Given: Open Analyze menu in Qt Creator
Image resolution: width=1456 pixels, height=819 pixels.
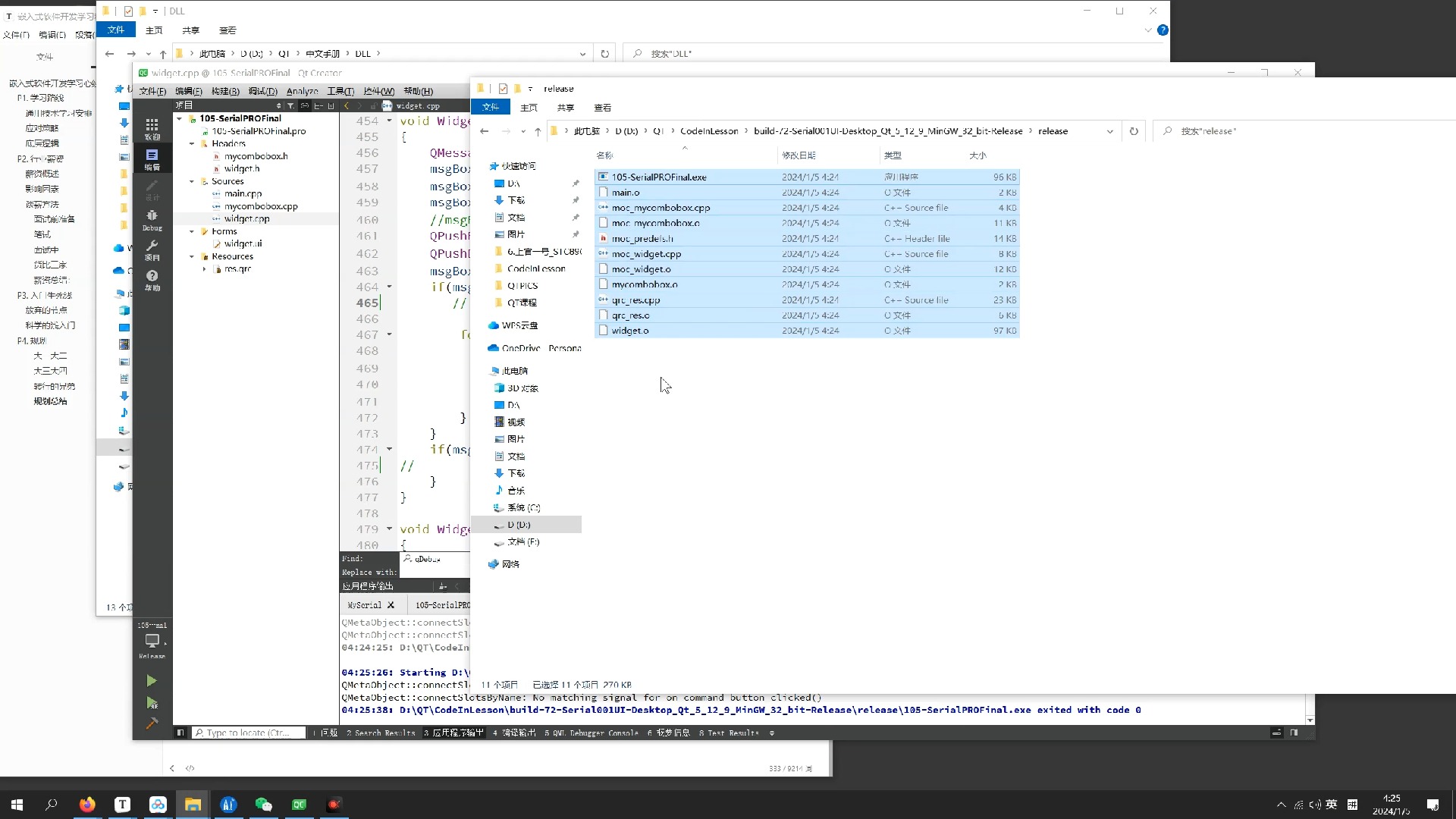Looking at the screenshot, I should click(302, 91).
